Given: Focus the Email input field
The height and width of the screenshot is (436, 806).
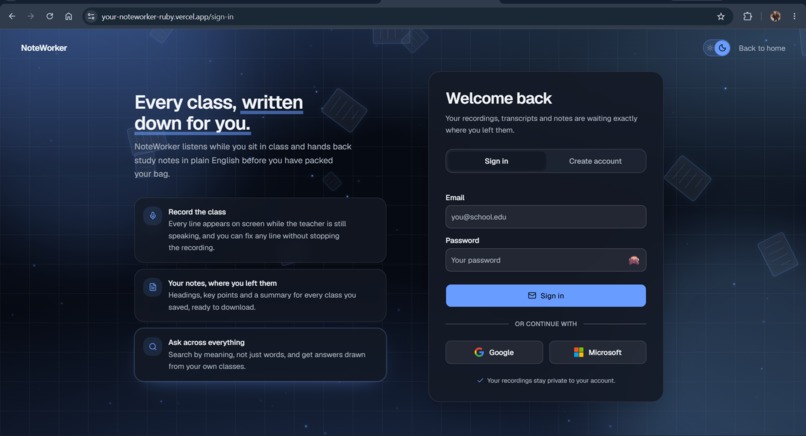Looking at the screenshot, I should click(x=546, y=217).
